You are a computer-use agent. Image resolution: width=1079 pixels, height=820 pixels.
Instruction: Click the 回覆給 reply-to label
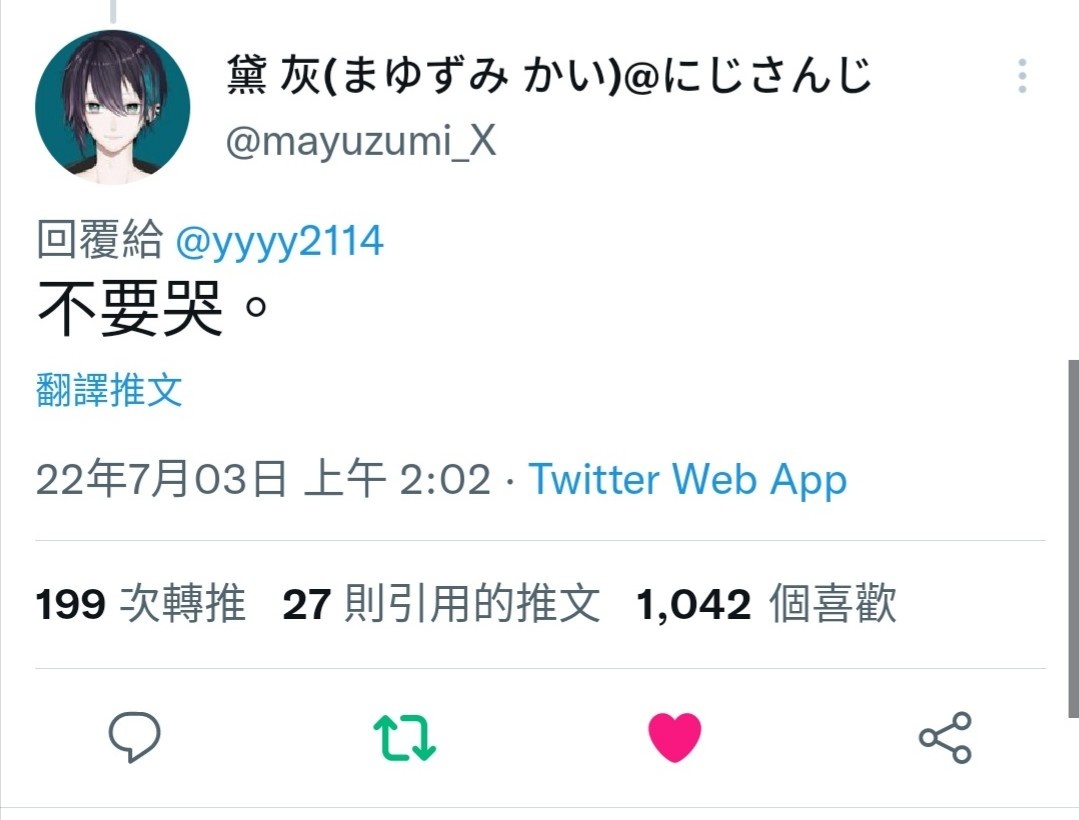(x=100, y=240)
